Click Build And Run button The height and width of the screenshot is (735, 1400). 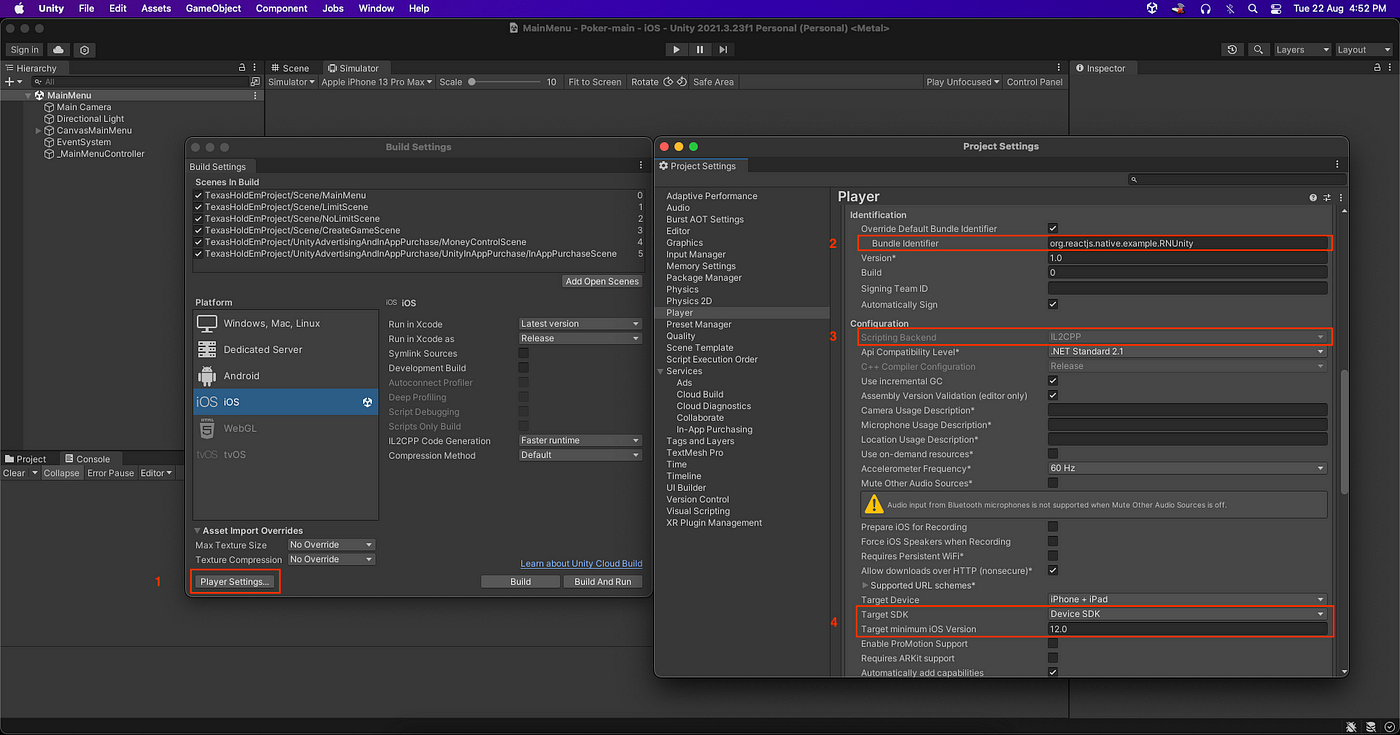click(x=603, y=581)
